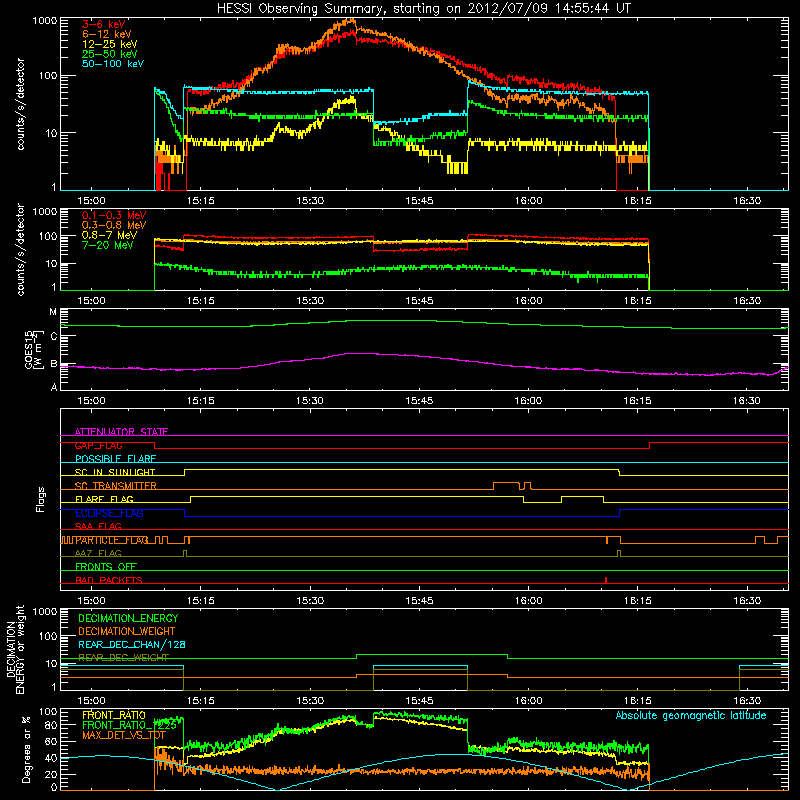Click the 16:00 tick under the GOES15 panel

pos(528,401)
